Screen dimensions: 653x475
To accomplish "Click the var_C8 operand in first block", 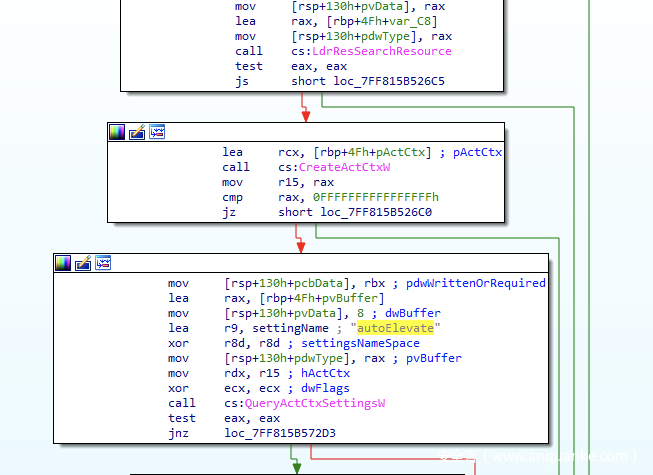I will [410, 21].
